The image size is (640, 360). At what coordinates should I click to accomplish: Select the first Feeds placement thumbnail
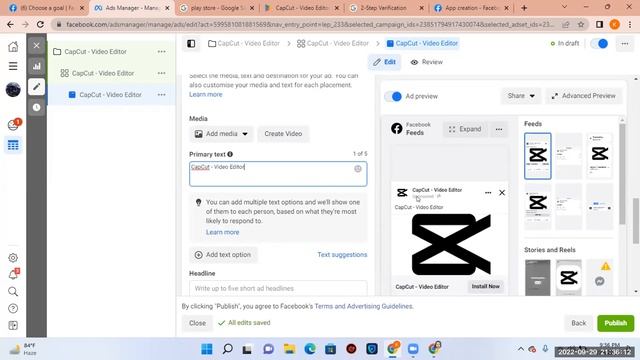point(538,156)
